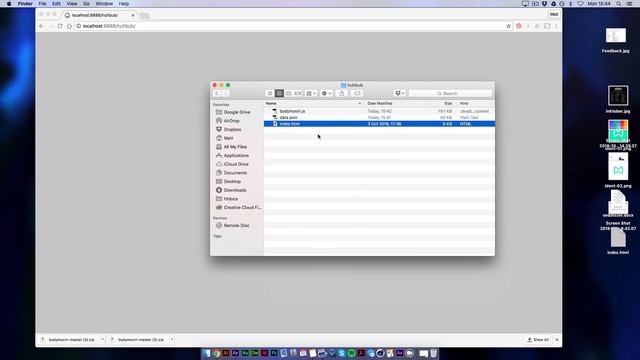The height and width of the screenshot is (360, 640).
Task: Click the Wi-Fi icon in menu bar
Action: coord(580,4)
